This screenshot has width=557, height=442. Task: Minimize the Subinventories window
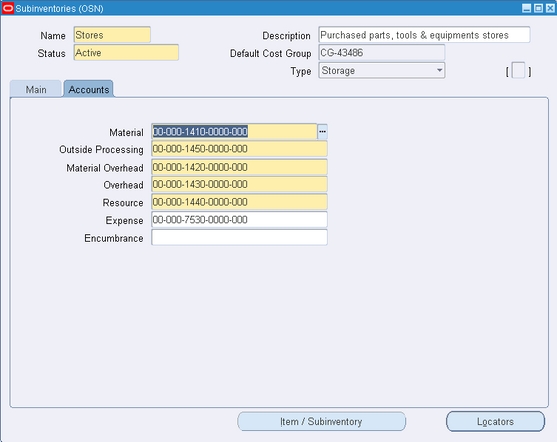(527, 8)
